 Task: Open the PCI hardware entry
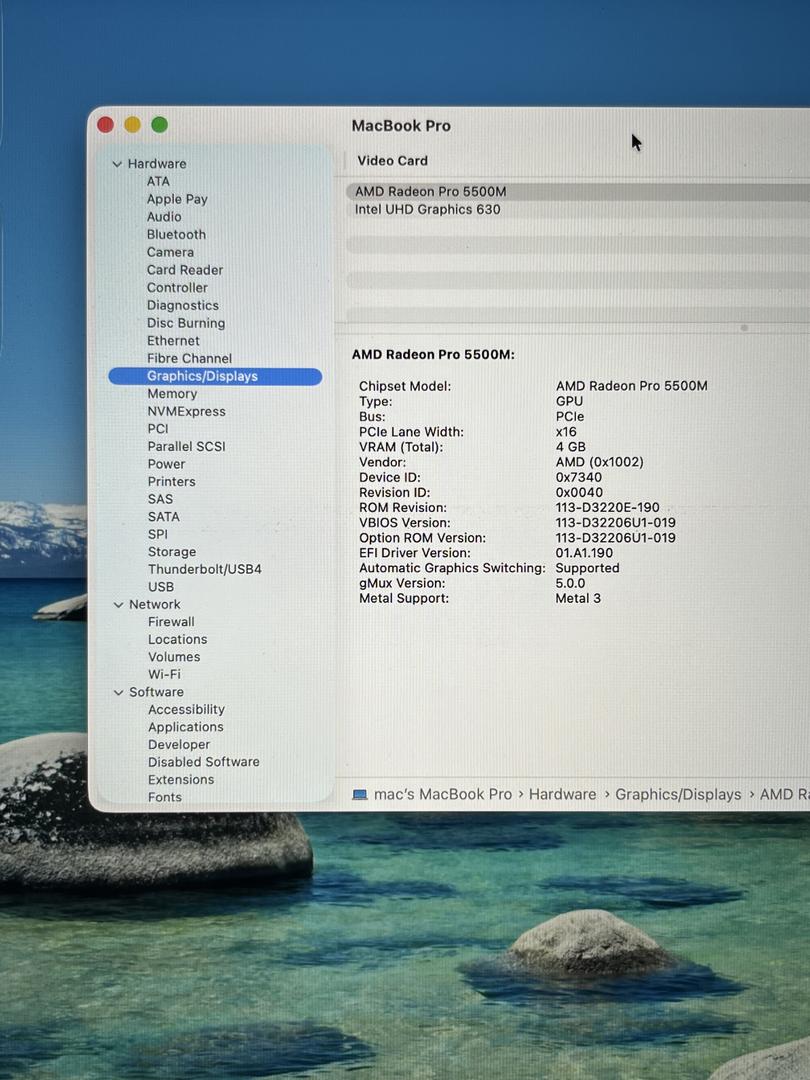point(158,428)
